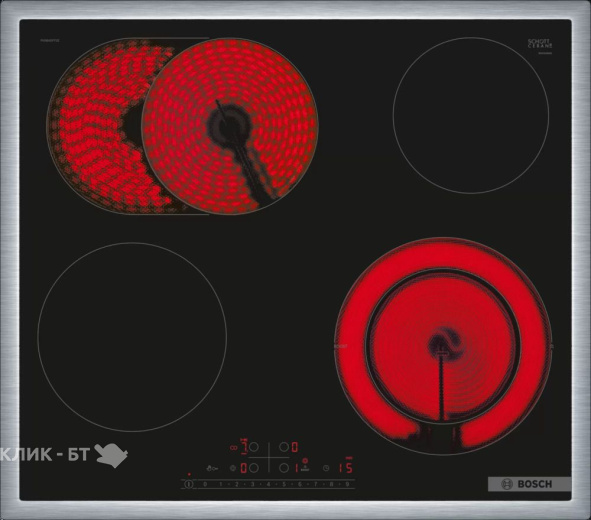Select the rear-right cooking zone circle

pyautogui.click(x=284, y=447)
